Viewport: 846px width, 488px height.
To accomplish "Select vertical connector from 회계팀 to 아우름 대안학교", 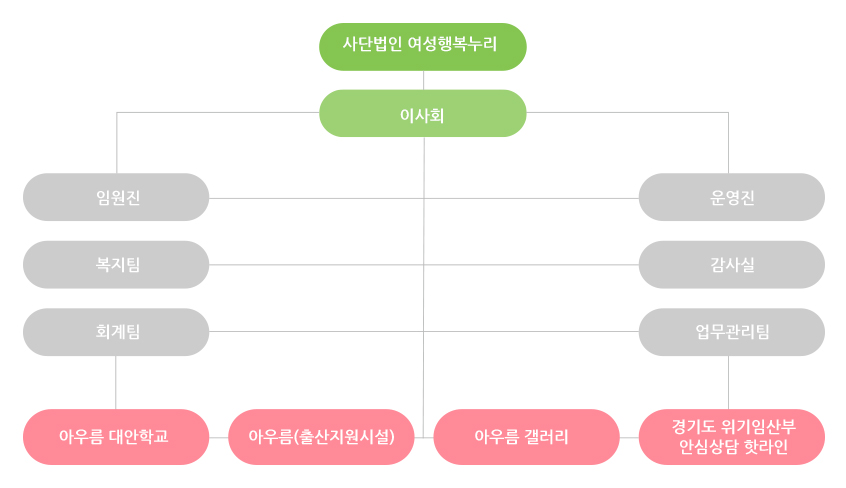I will pos(116,382).
